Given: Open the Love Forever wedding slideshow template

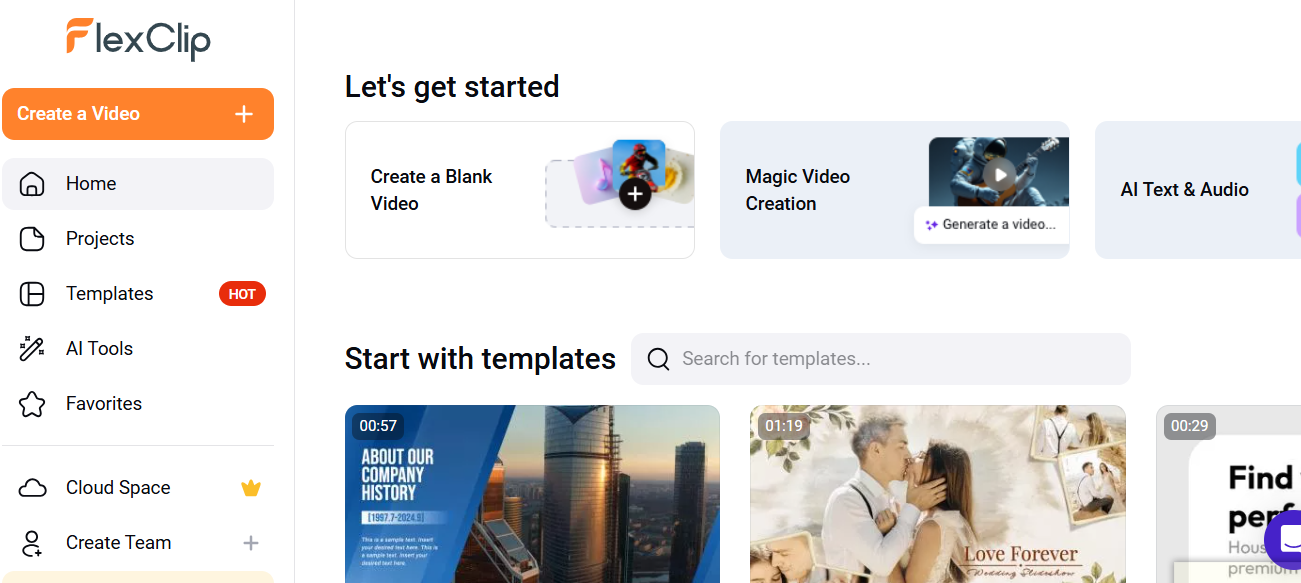Looking at the screenshot, I should [938, 494].
